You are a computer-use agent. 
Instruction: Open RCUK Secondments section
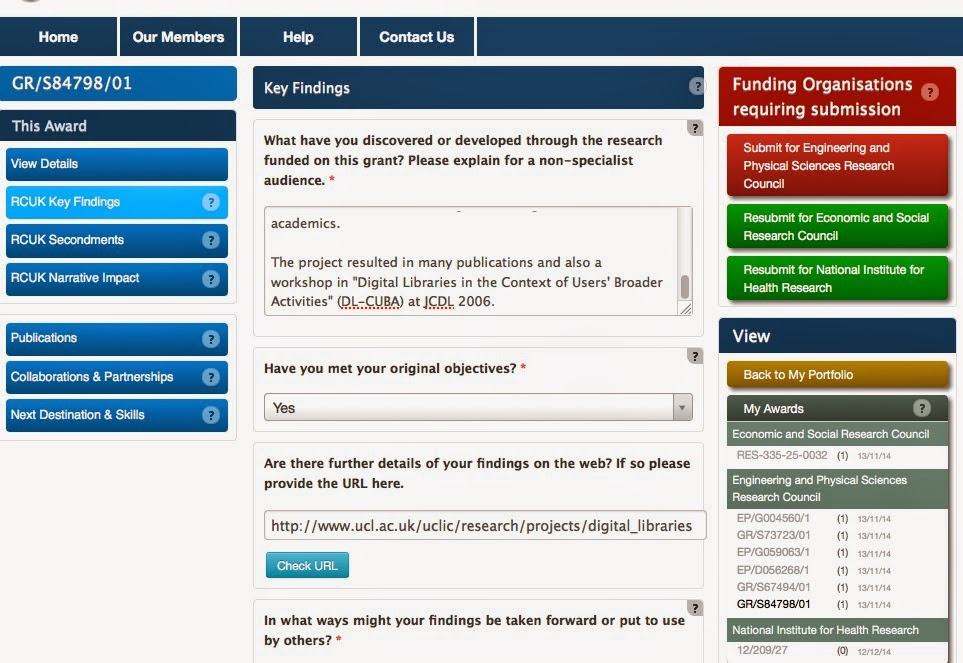point(117,240)
